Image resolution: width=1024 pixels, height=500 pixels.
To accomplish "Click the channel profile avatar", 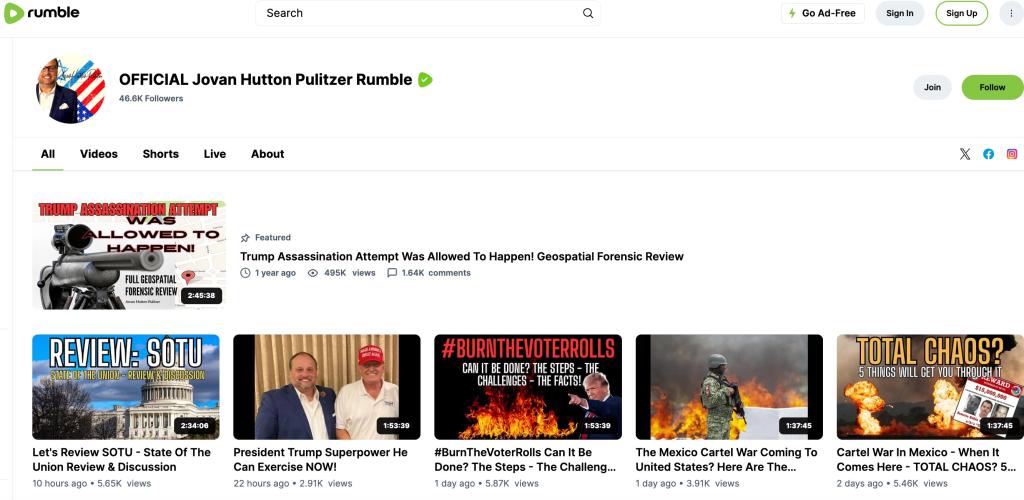I will coord(71,89).
